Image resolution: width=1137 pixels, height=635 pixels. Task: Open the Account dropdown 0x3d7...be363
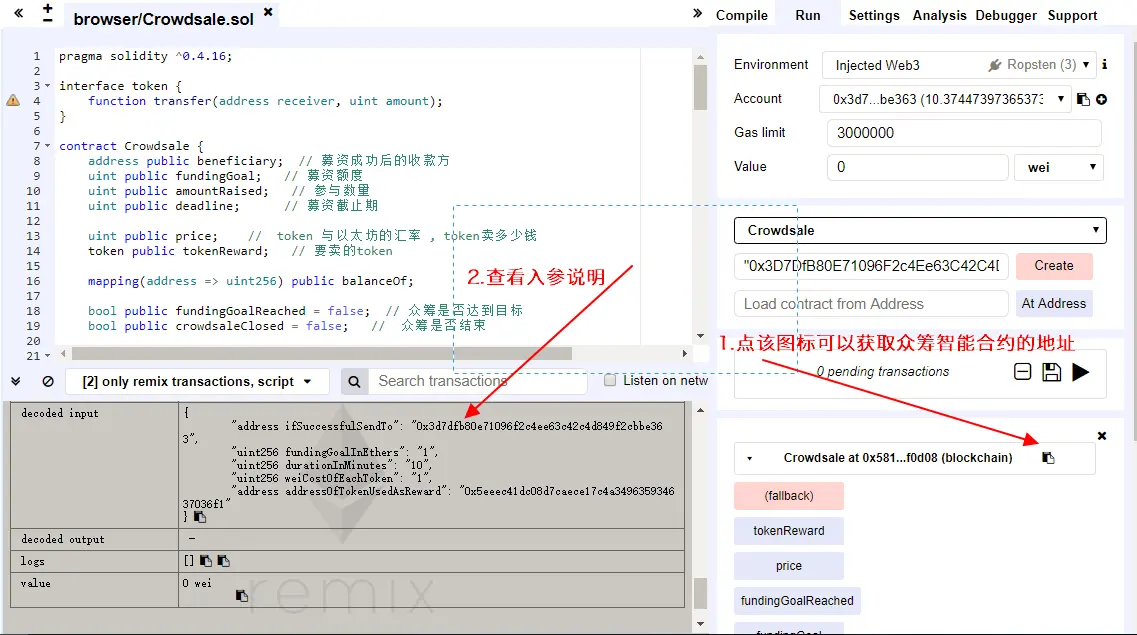(x=945, y=99)
